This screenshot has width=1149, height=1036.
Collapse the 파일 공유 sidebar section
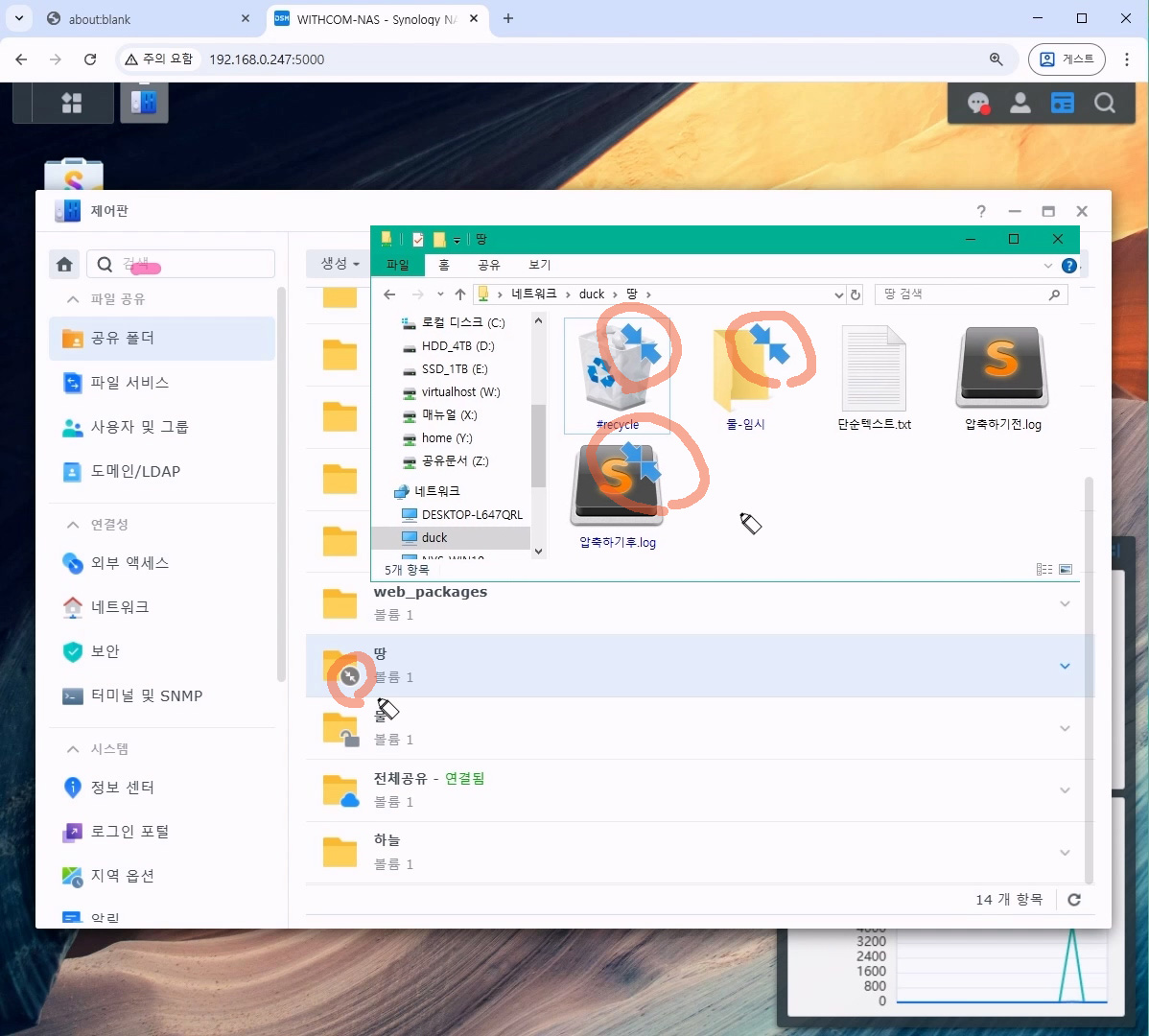pyautogui.click(x=73, y=299)
